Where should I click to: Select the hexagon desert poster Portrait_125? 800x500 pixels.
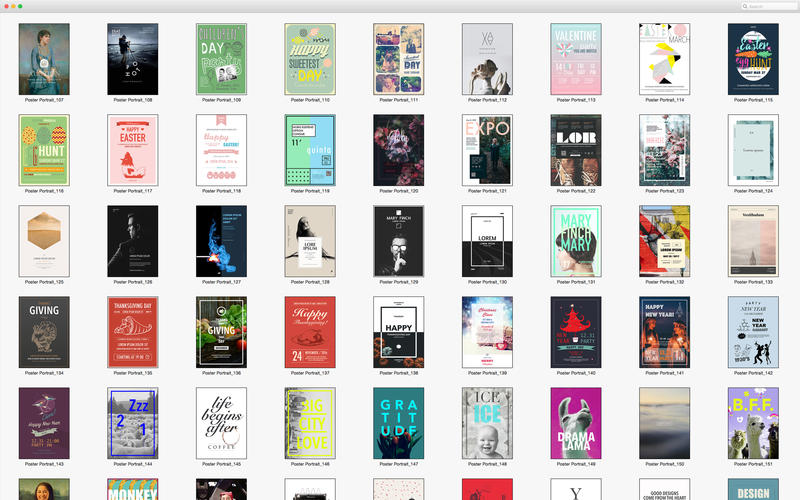click(x=44, y=241)
